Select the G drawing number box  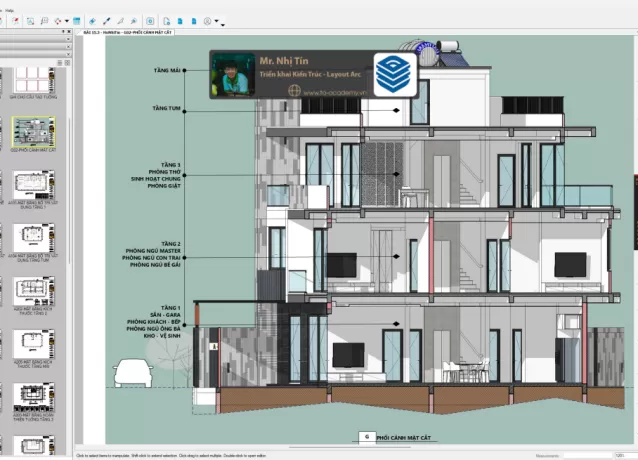click(367, 437)
